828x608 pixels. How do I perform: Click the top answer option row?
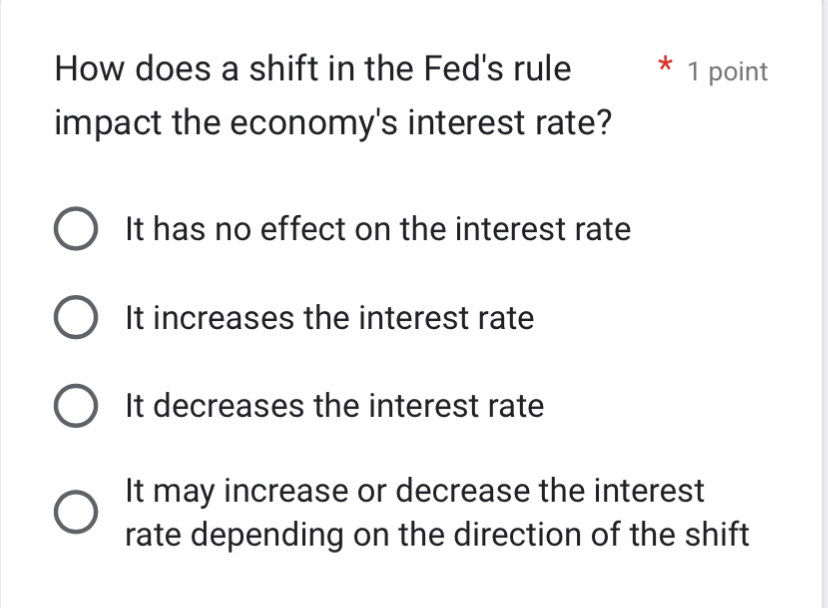click(300, 229)
